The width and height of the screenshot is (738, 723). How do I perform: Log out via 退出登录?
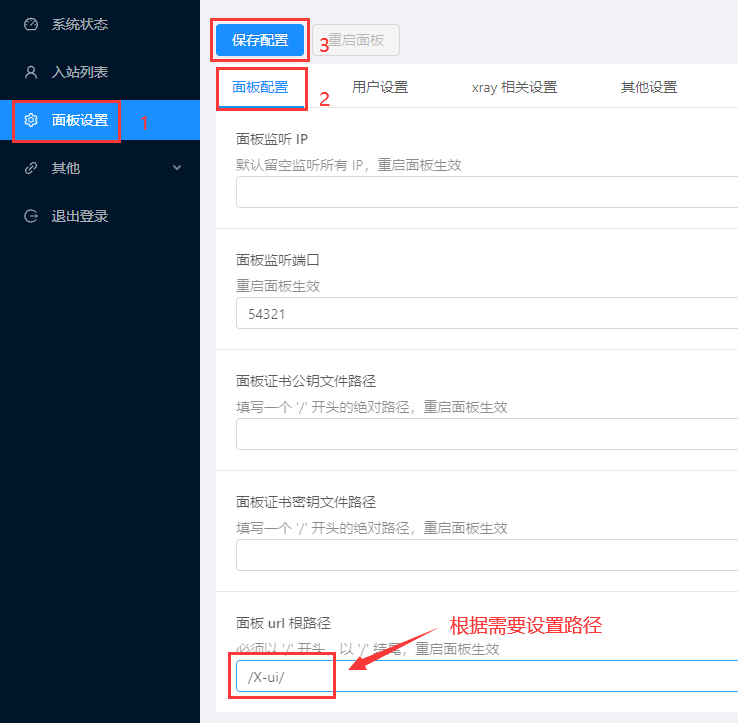click(79, 216)
